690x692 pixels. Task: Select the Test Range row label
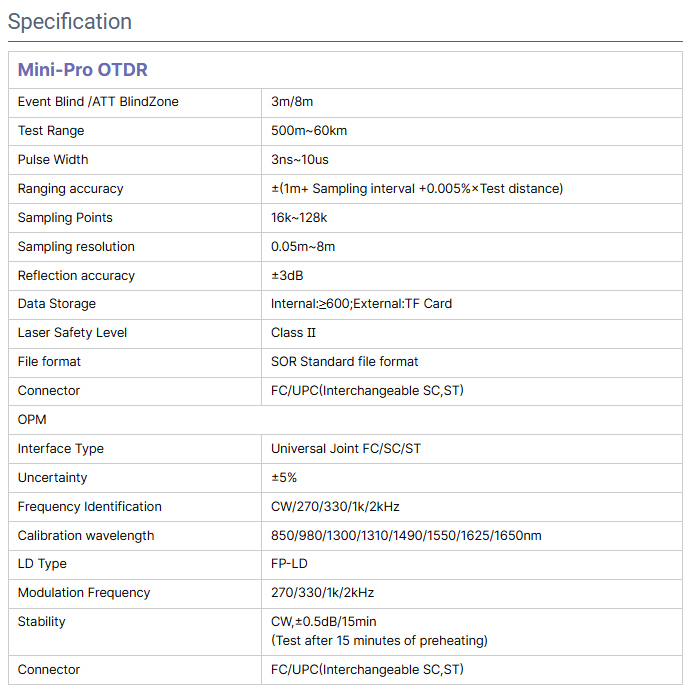pos(51,131)
